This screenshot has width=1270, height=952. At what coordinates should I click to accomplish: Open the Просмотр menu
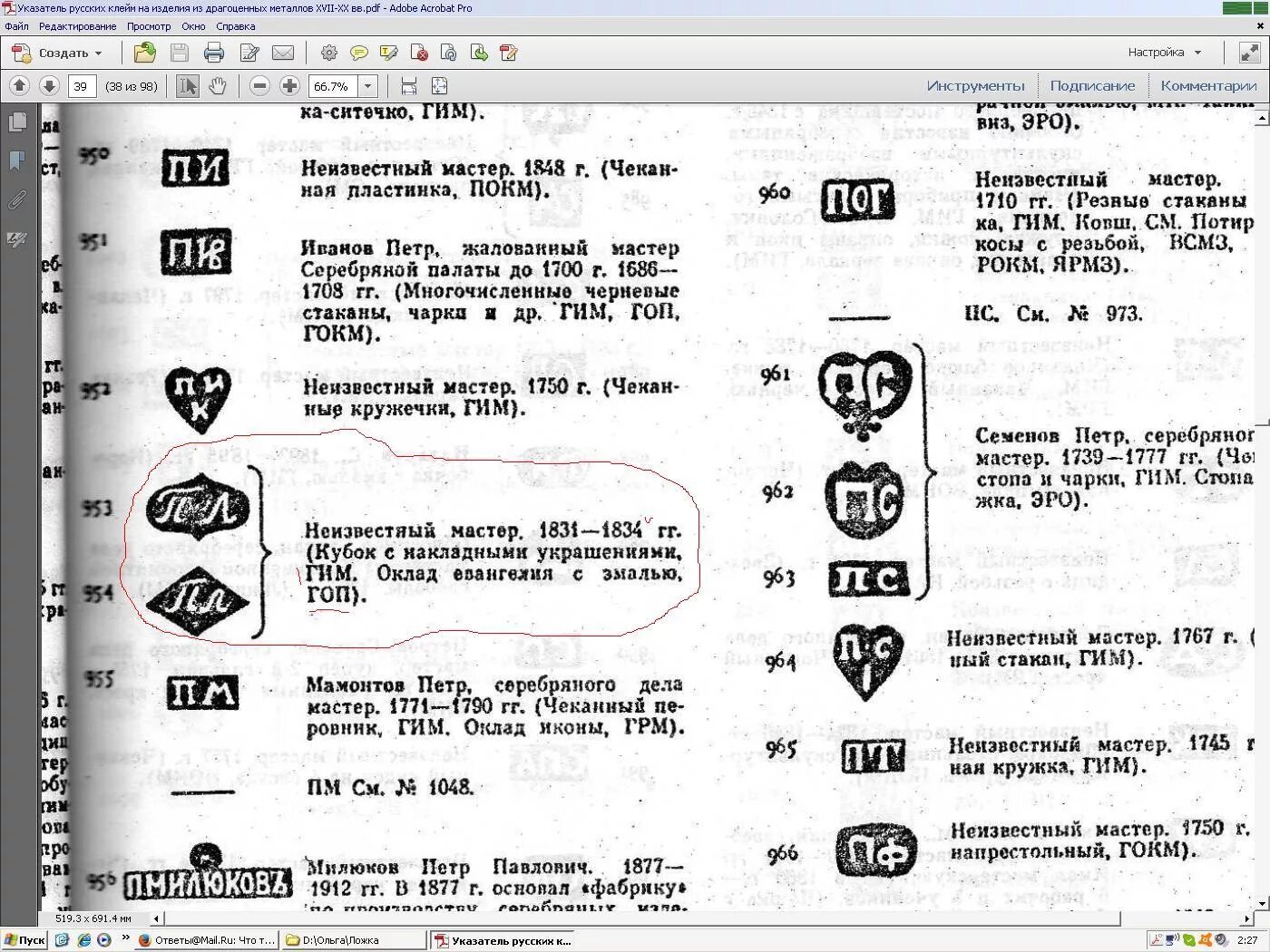(x=149, y=26)
